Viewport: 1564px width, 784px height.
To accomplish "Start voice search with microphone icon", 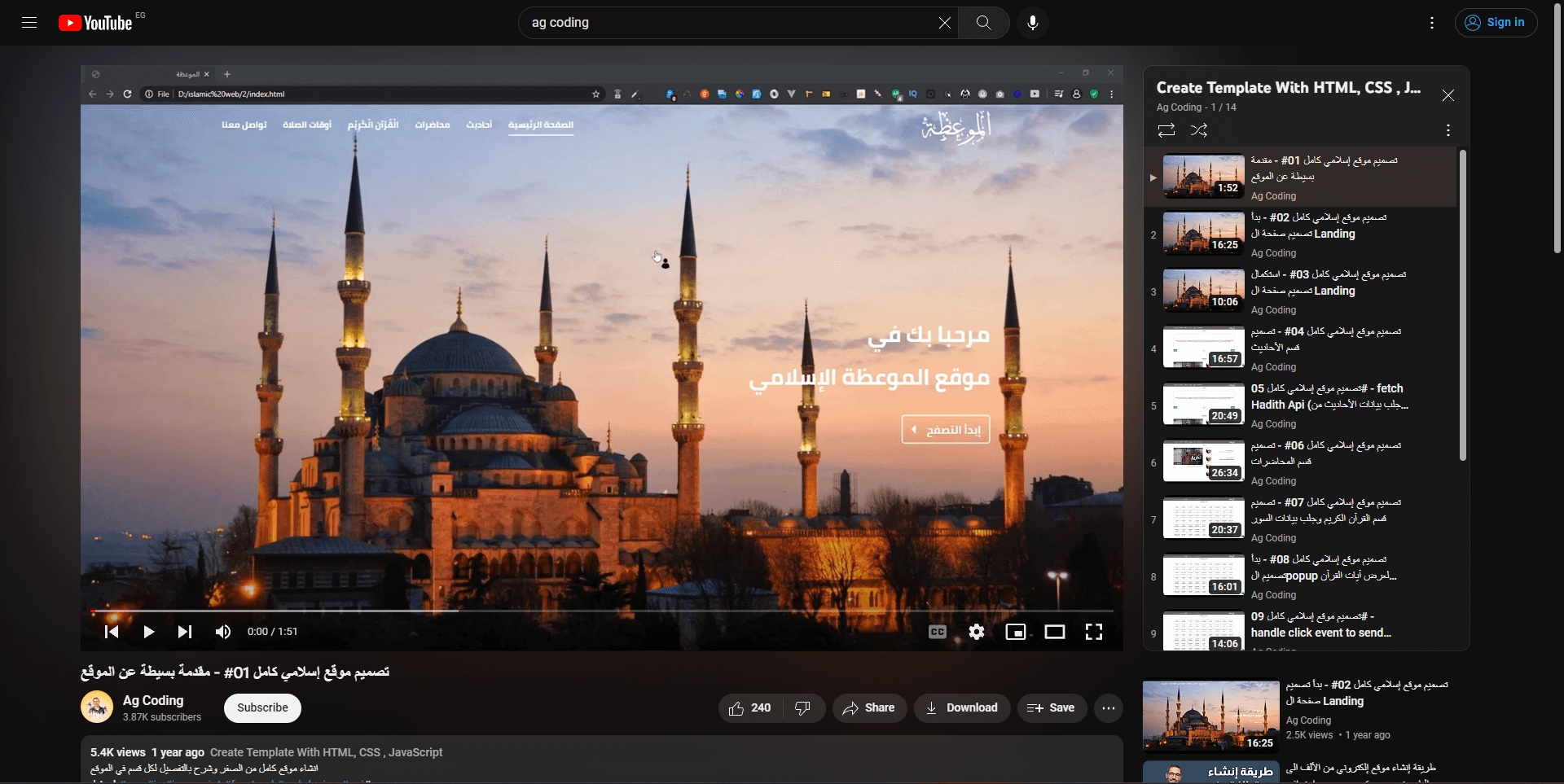I will [1032, 23].
